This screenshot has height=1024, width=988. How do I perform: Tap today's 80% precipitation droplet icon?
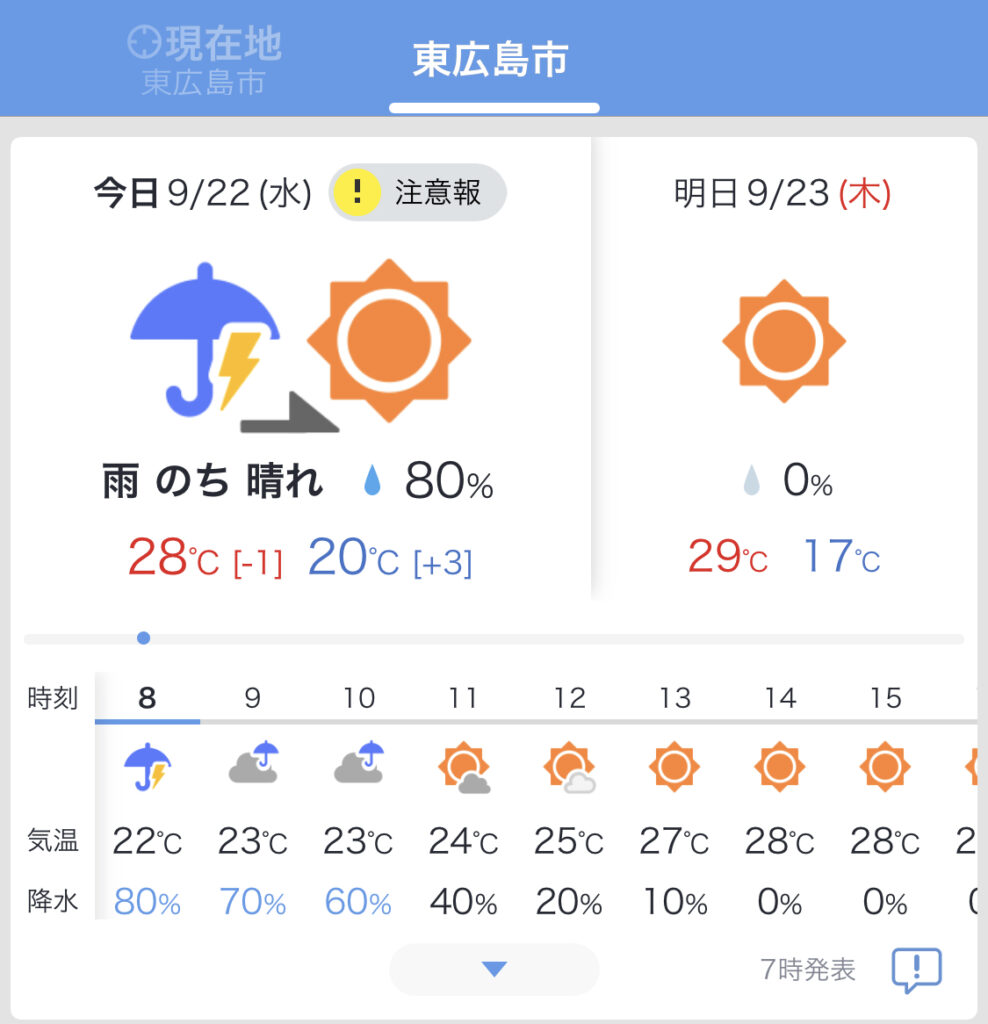tap(372, 484)
